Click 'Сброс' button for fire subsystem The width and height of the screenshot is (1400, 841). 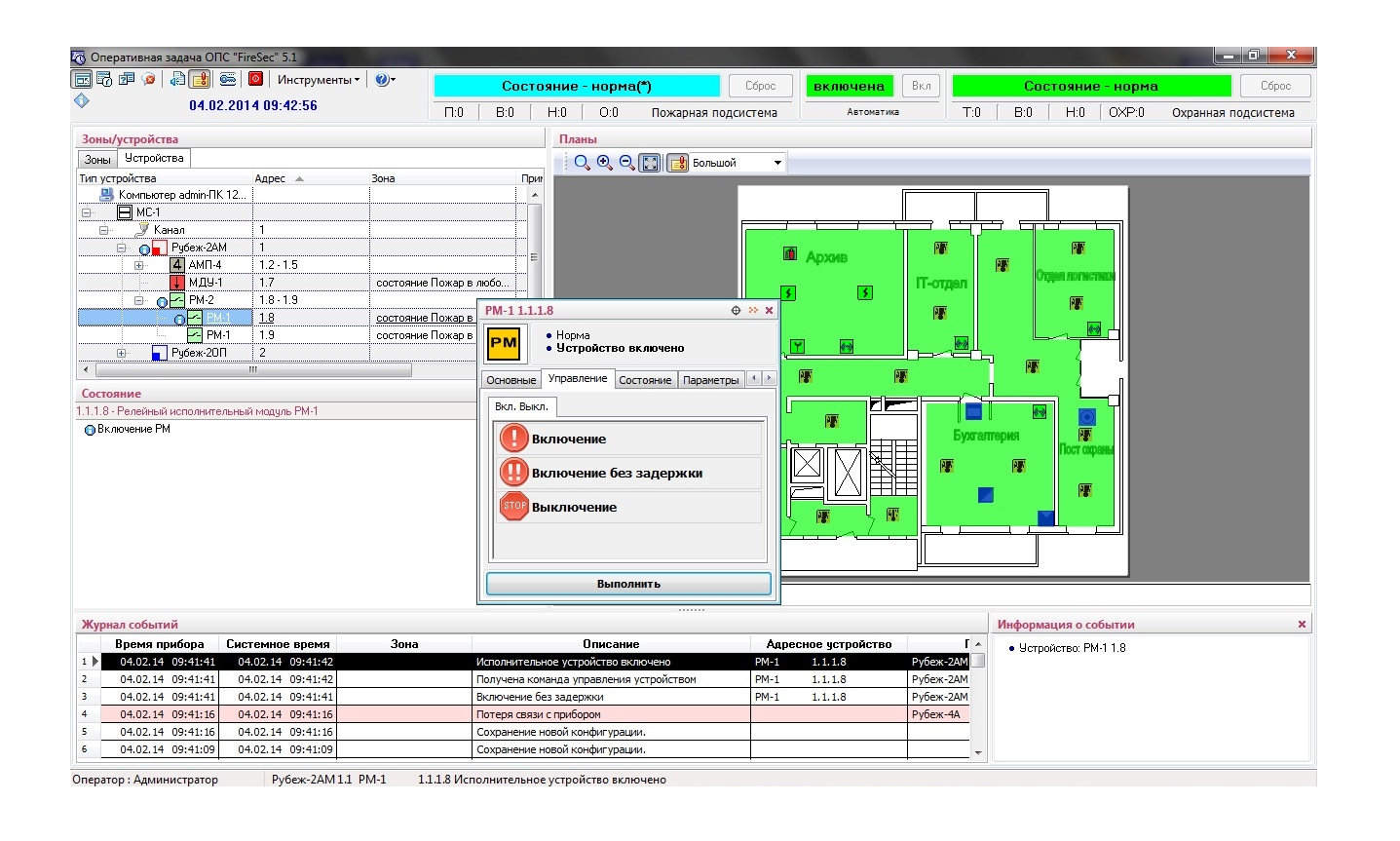coord(760,86)
